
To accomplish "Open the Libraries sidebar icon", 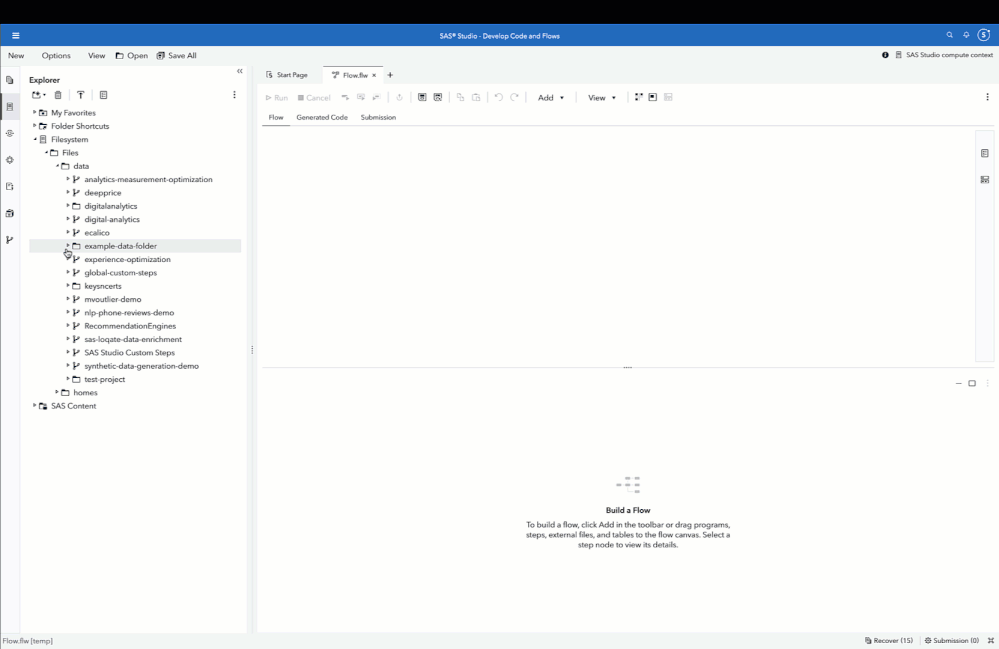I will point(10,213).
